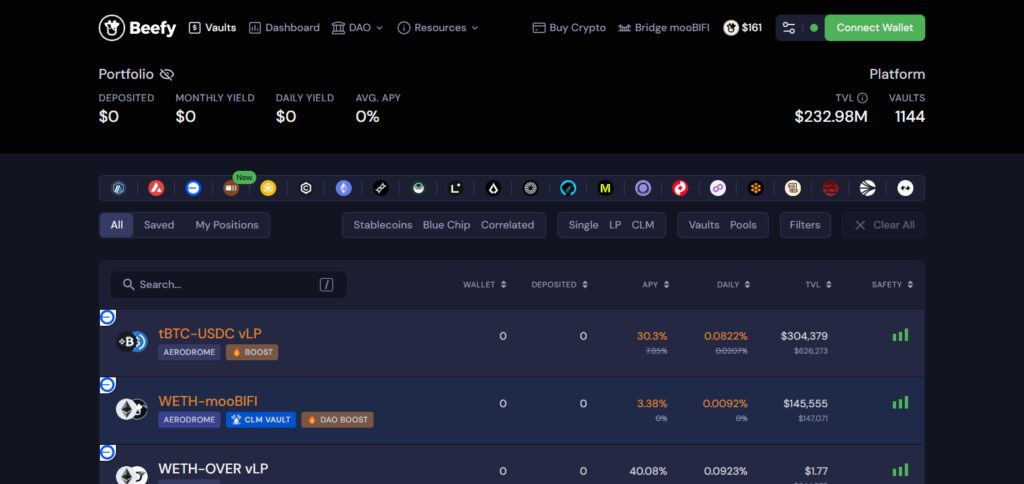Choose the Ethereum chain icon
1024x484 pixels.
click(344, 188)
